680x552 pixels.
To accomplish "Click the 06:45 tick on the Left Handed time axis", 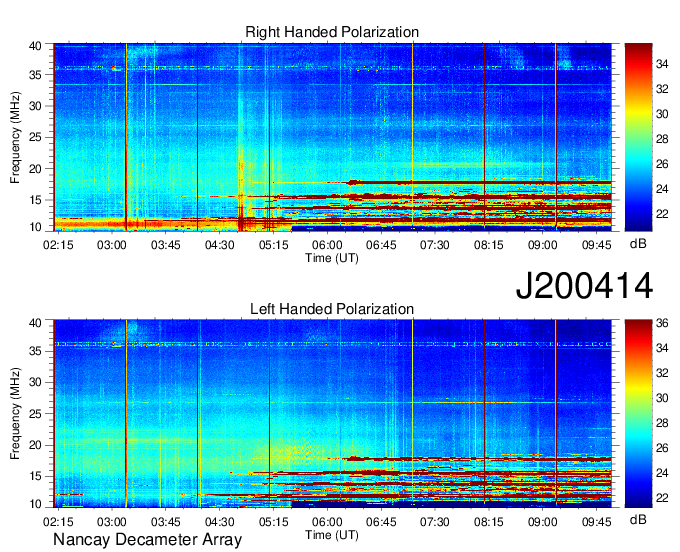I will pos(381,522).
